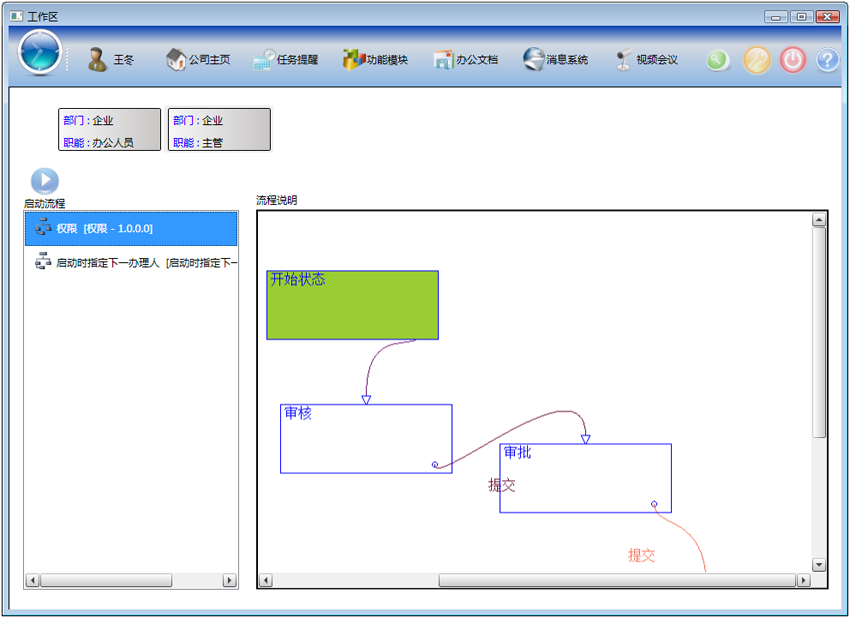Launch 视频会议 webcam icon

(x=623, y=60)
